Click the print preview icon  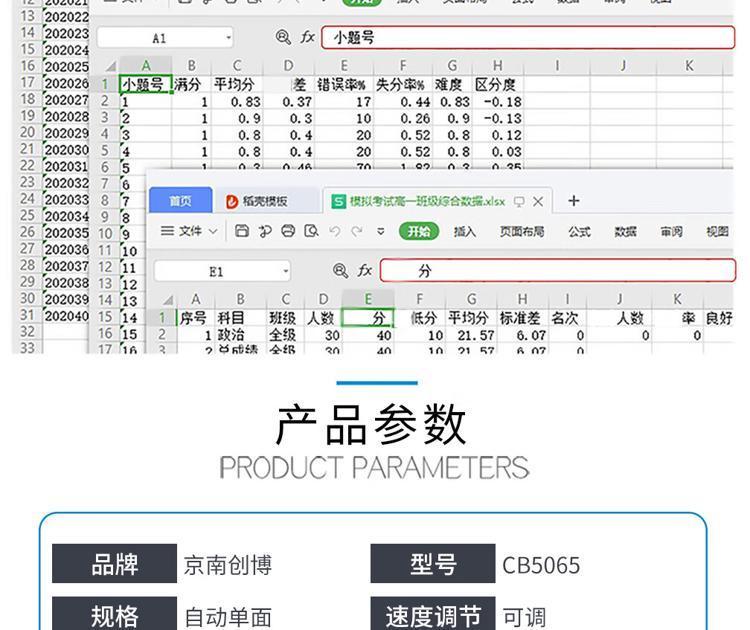pyautogui.click(x=311, y=232)
